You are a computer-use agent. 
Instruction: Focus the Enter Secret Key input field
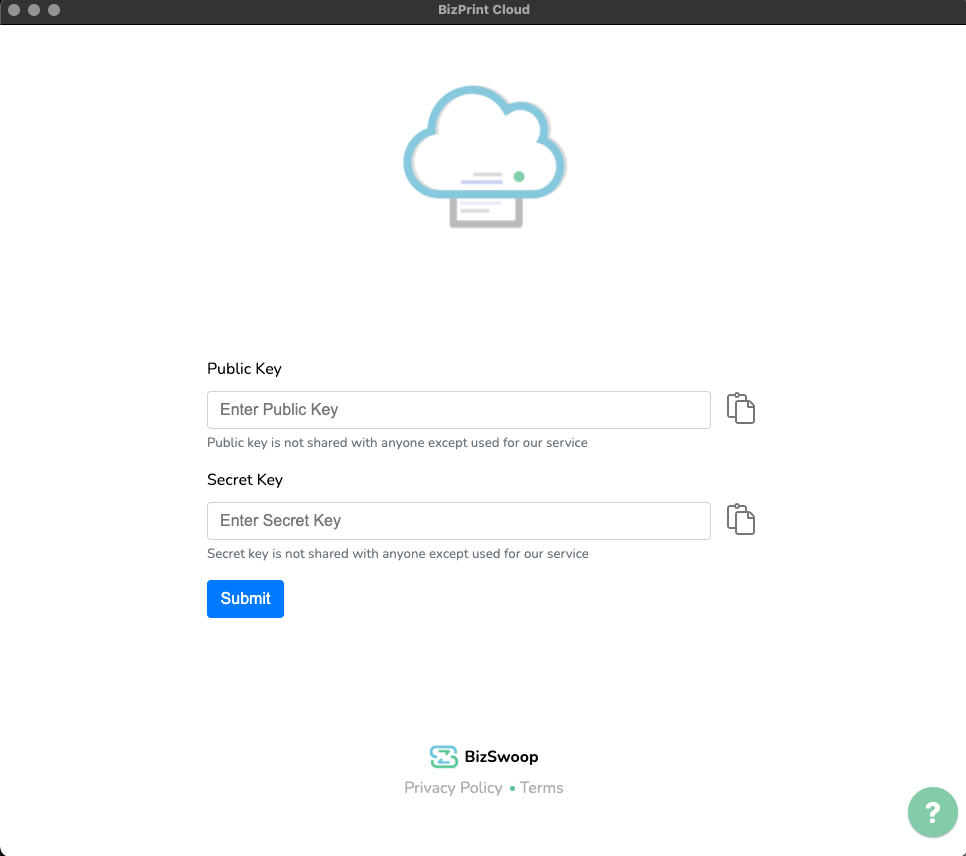coord(458,521)
